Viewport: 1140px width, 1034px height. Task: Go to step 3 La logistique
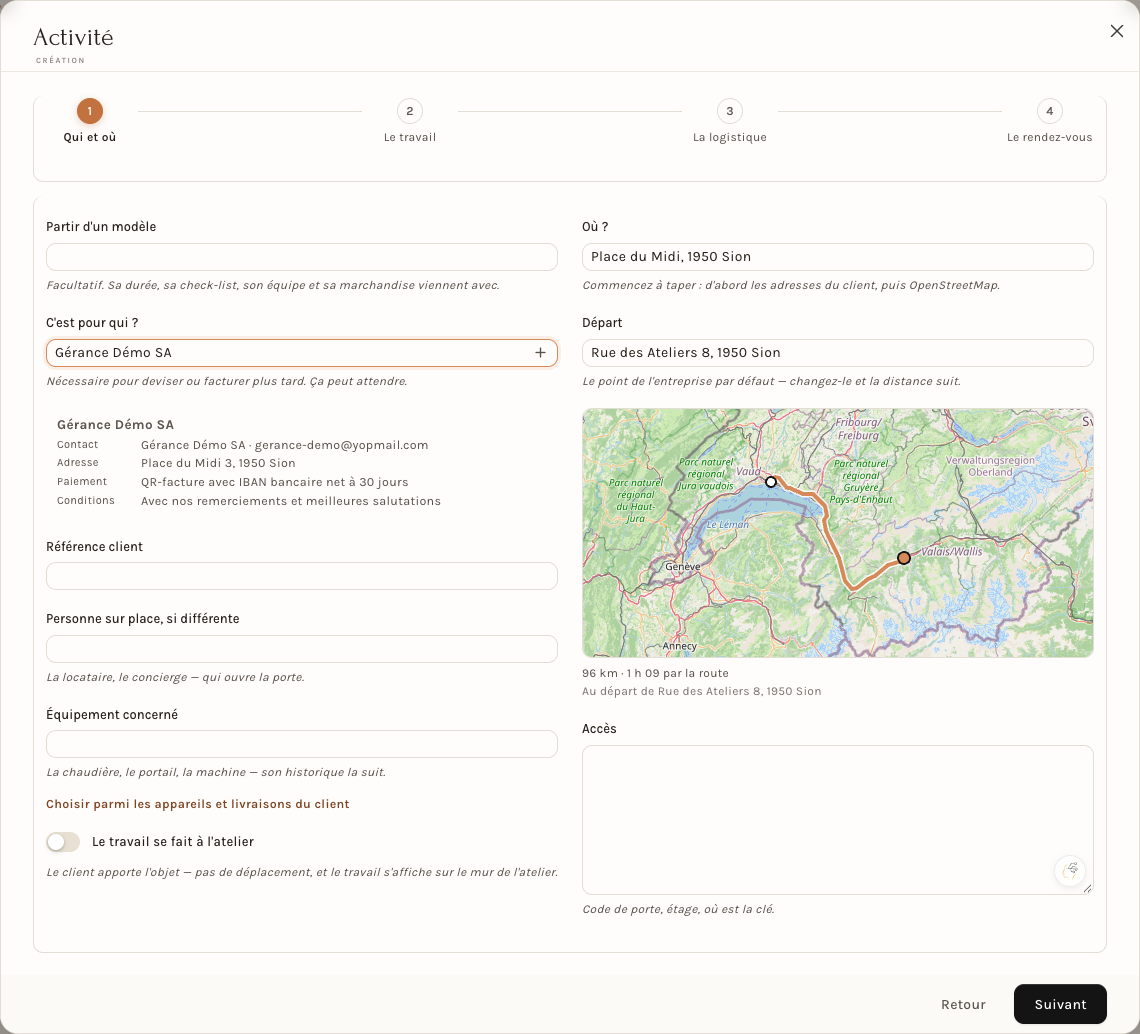[x=730, y=121]
